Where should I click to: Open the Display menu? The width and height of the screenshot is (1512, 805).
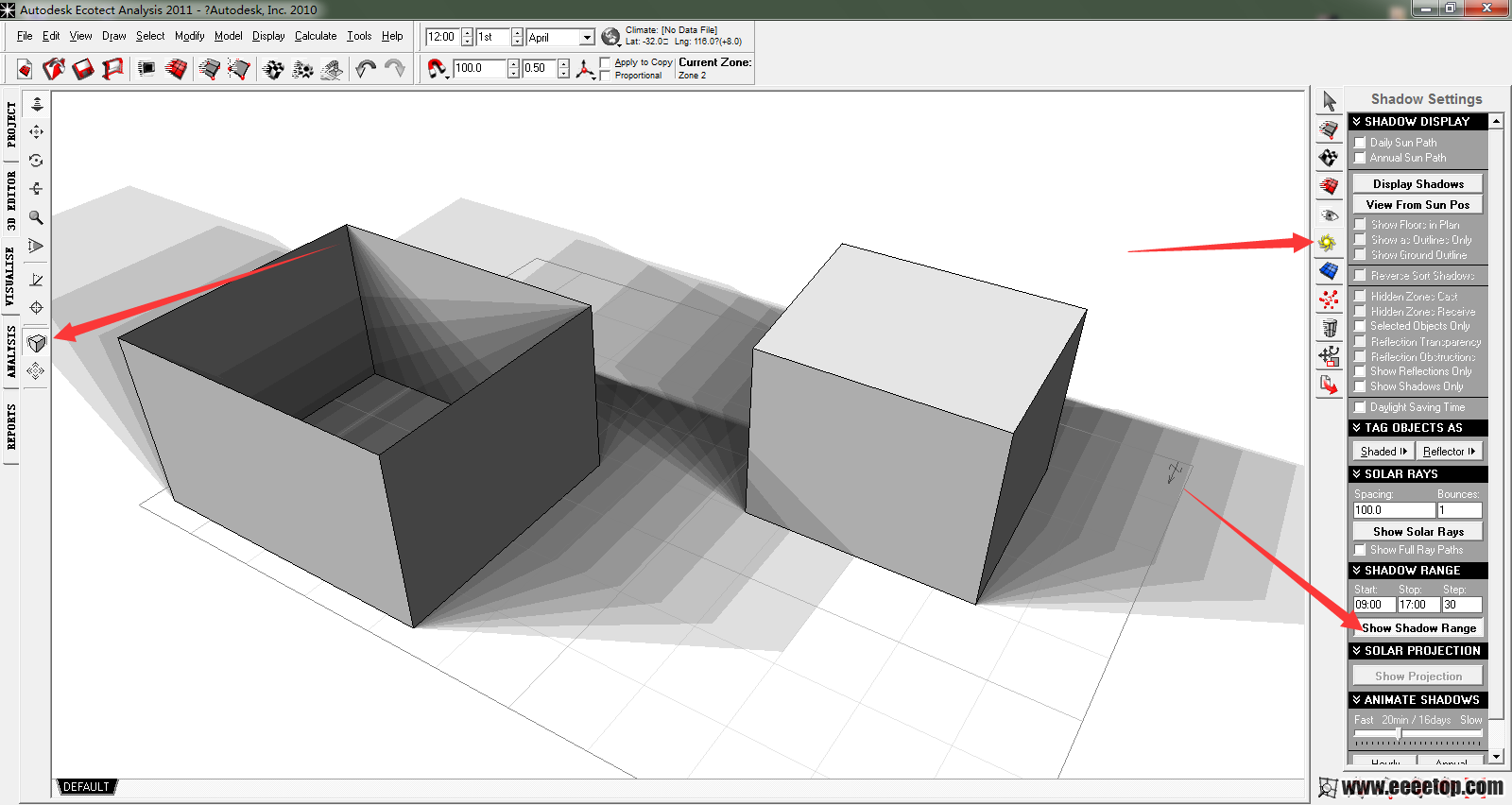click(x=268, y=36)
